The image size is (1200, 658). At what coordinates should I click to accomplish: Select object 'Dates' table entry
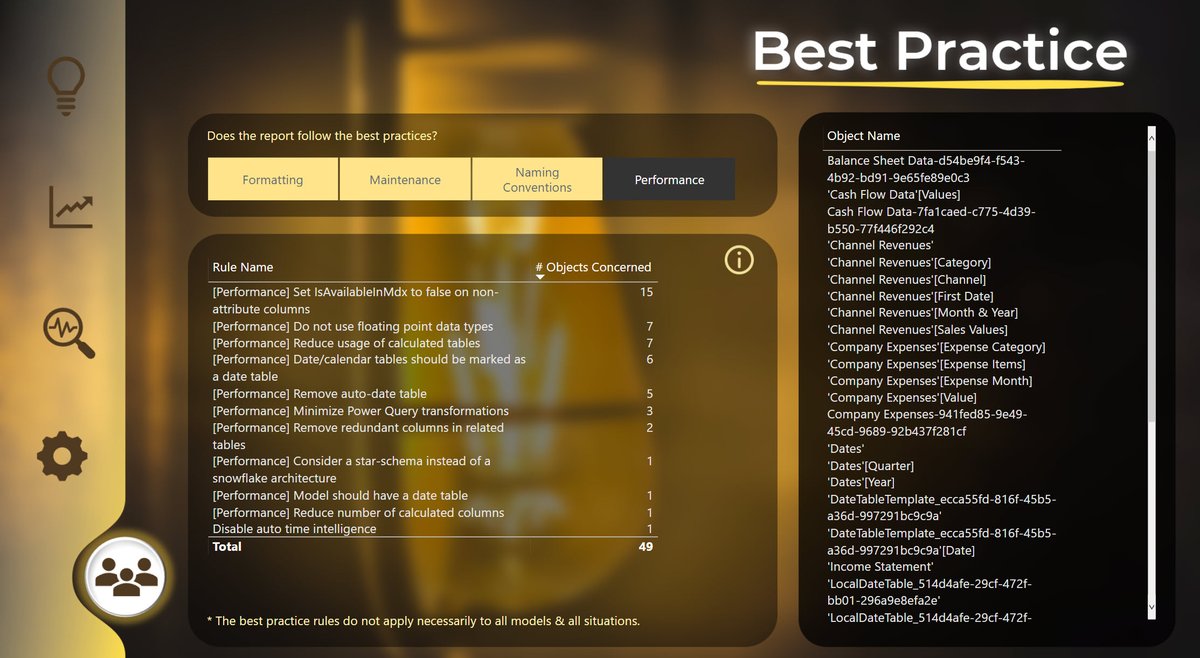(845, 449)
